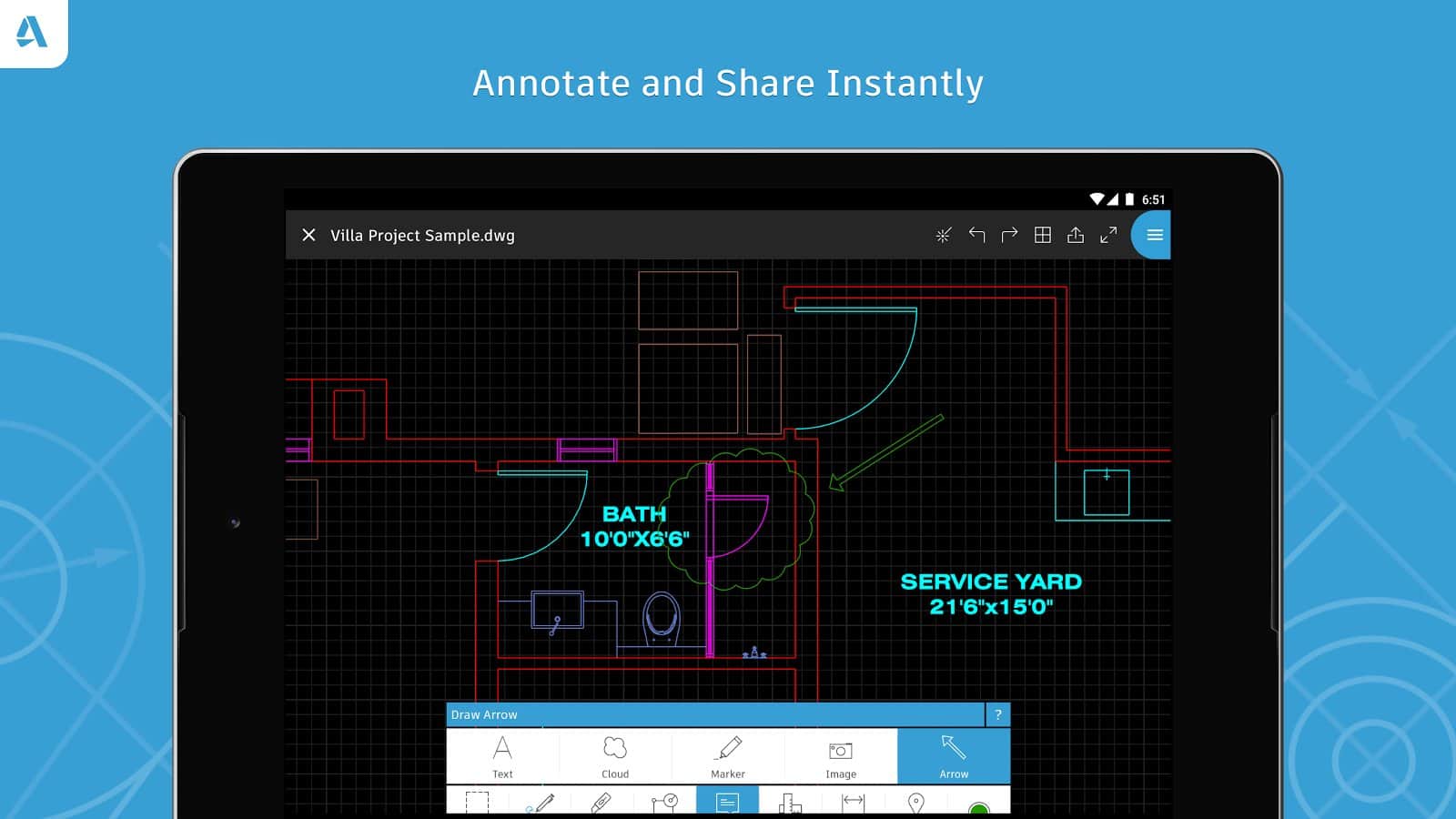Select the Image insert tool
The width and height of the screenshot is (1456, 819).
point(841,756)
